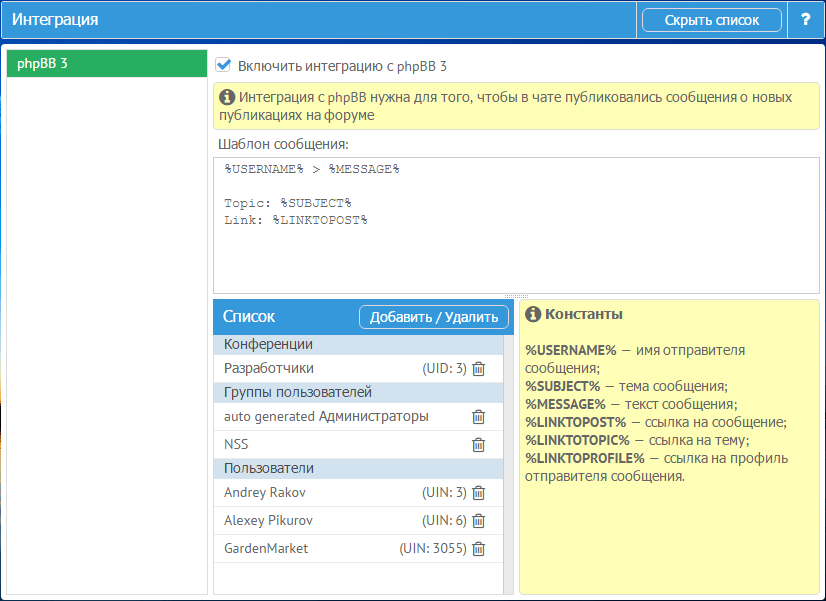Viewport: 826px width, 601px height.
Task: Click trash icon beside NSS group
Action: coord(478,445)
